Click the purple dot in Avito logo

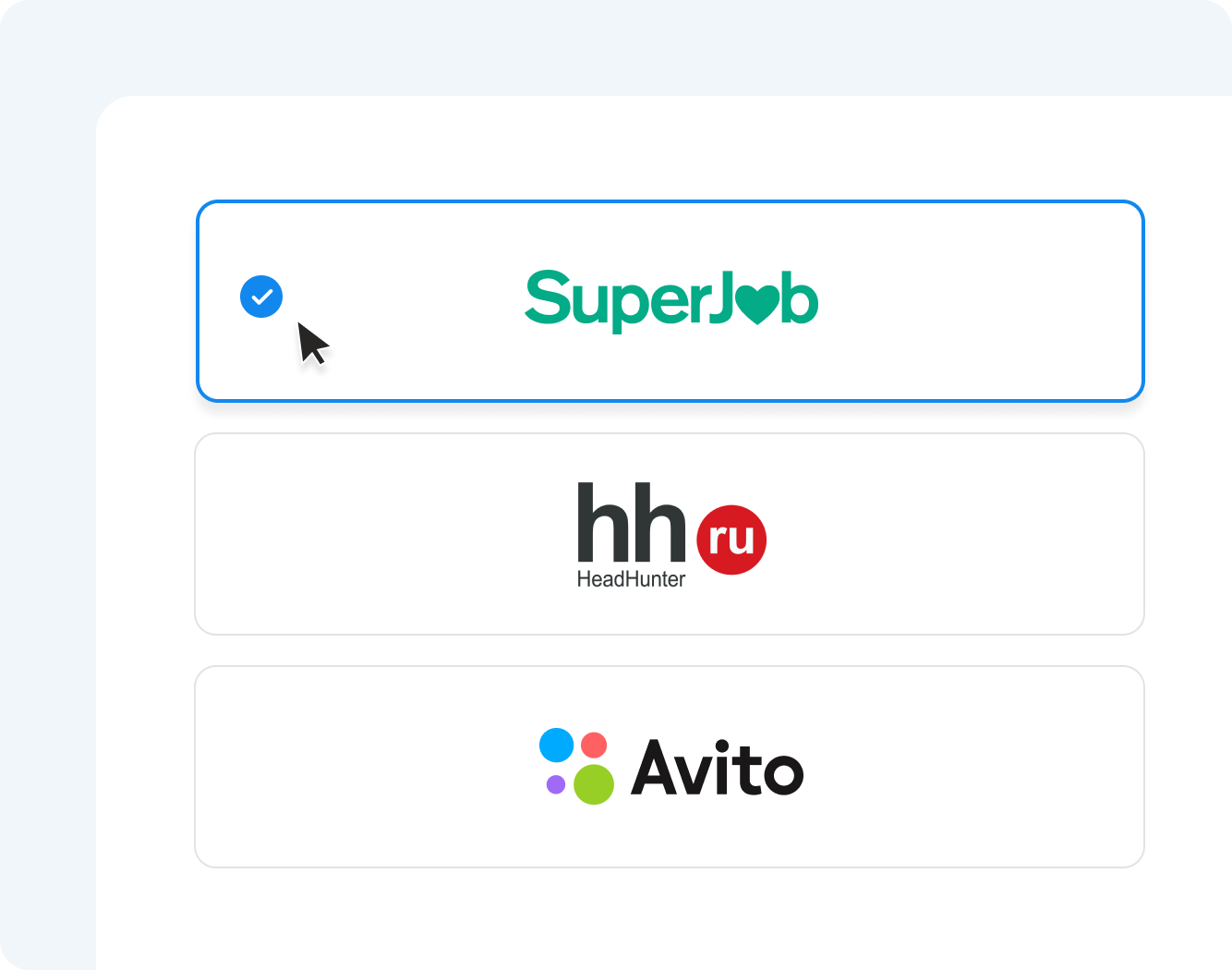tap(556, 784)
